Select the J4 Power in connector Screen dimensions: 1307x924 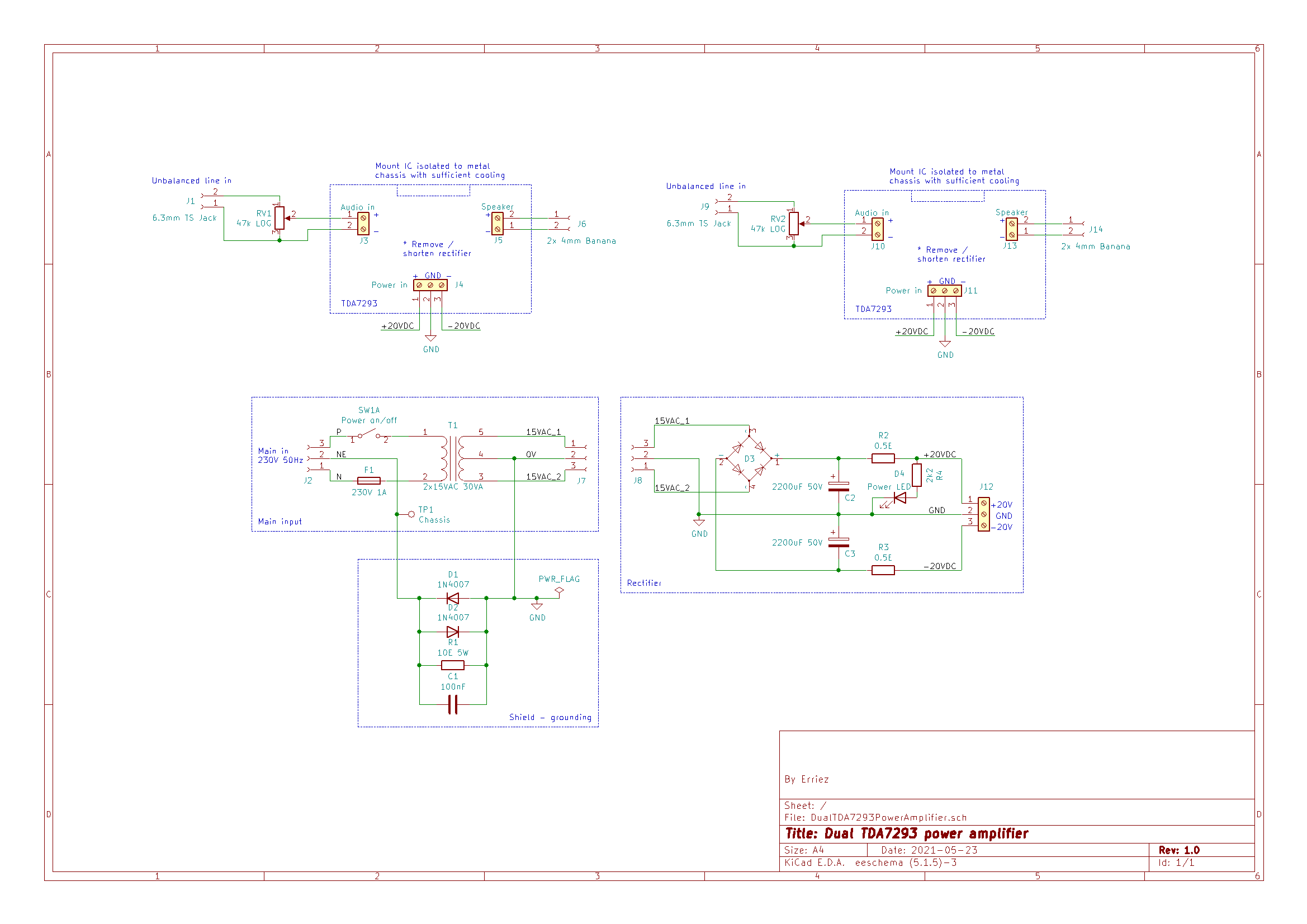click(430, 285)
